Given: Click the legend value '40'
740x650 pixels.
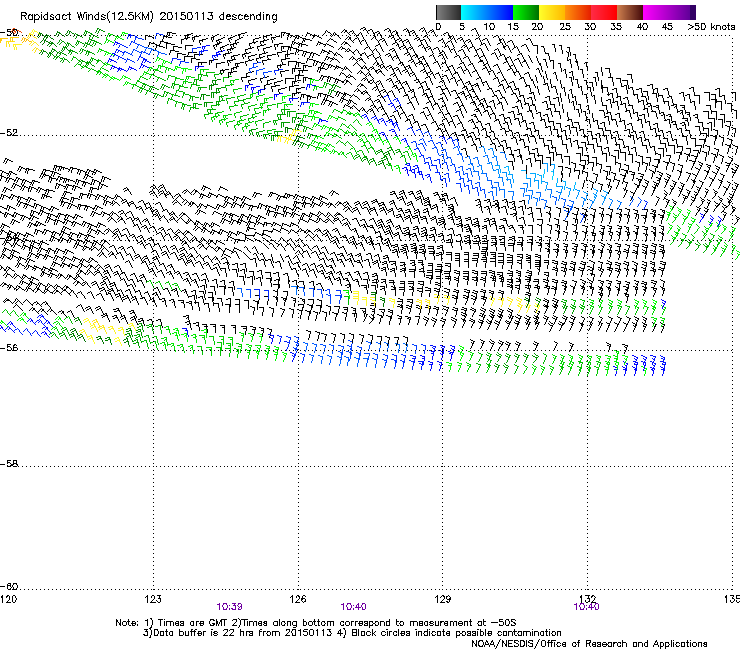Looking at the screenshot, I should click(642, 27).
